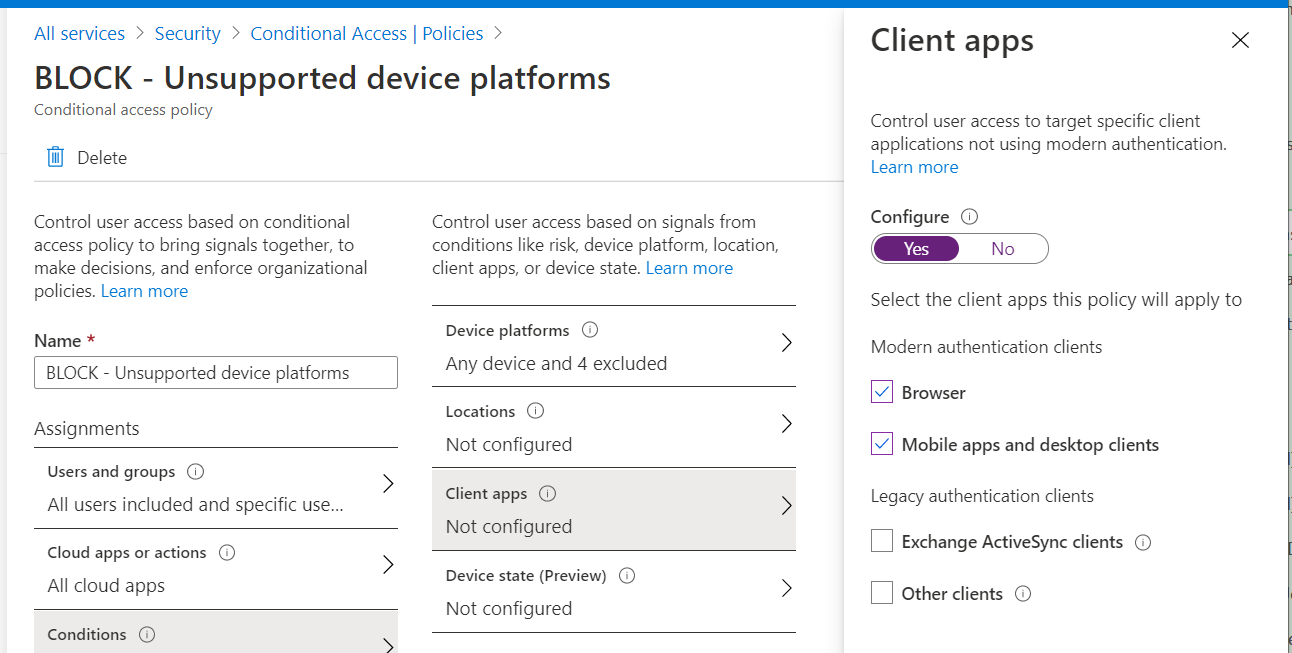1292x653 pixels.
Task: Click the Delete trash icon
Action: [x=56, y=157]
